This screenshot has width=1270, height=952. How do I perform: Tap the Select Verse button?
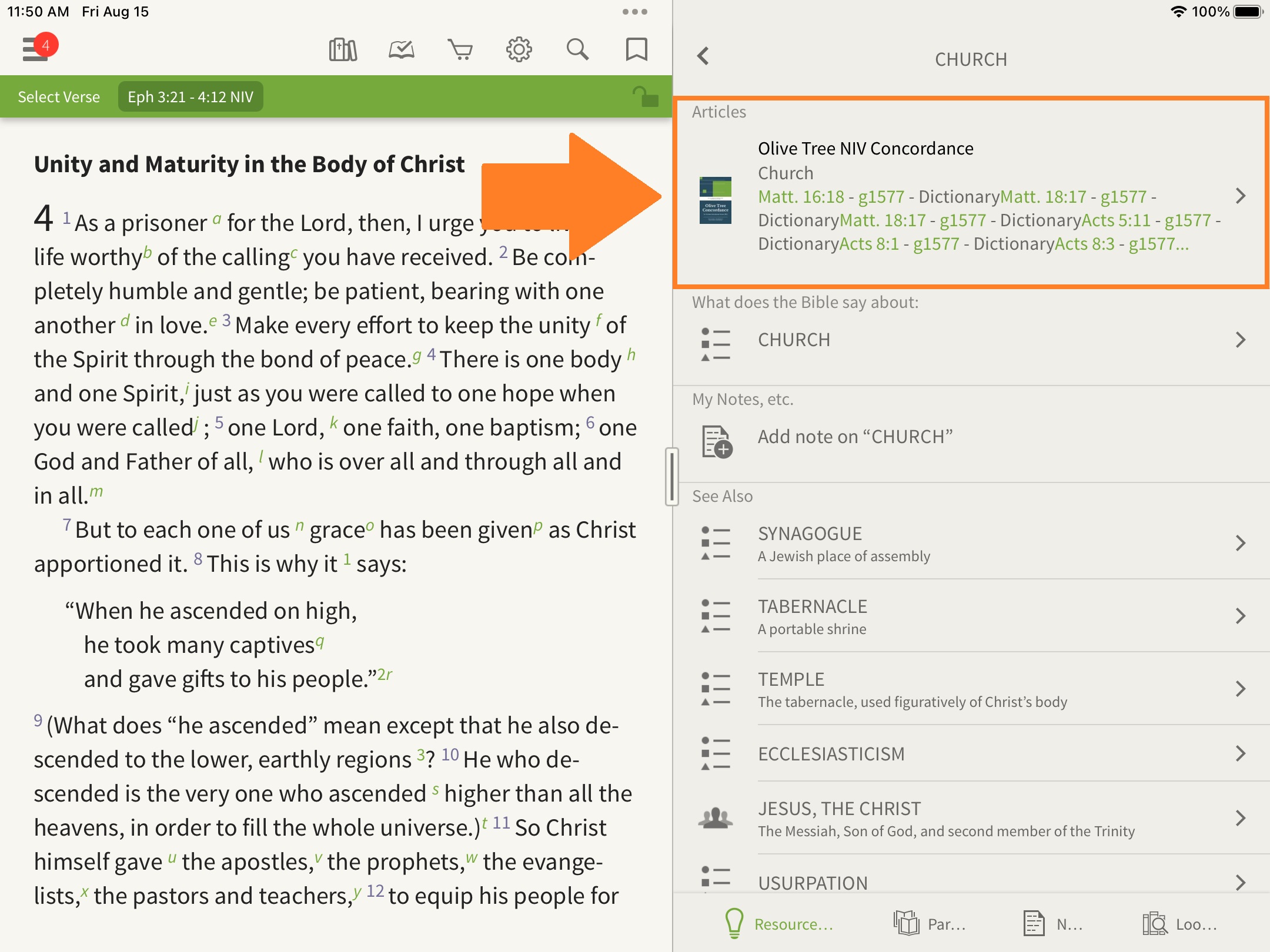[x=59, y=97]
